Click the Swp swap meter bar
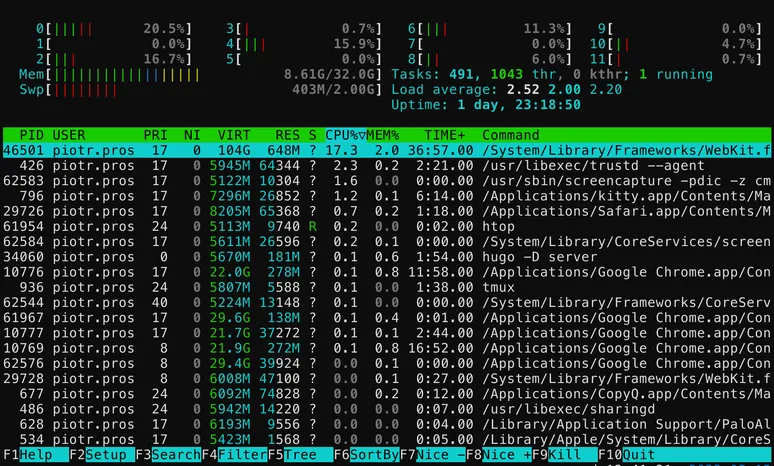This screenshot has height=466, width=774. (x=200, y=90)
